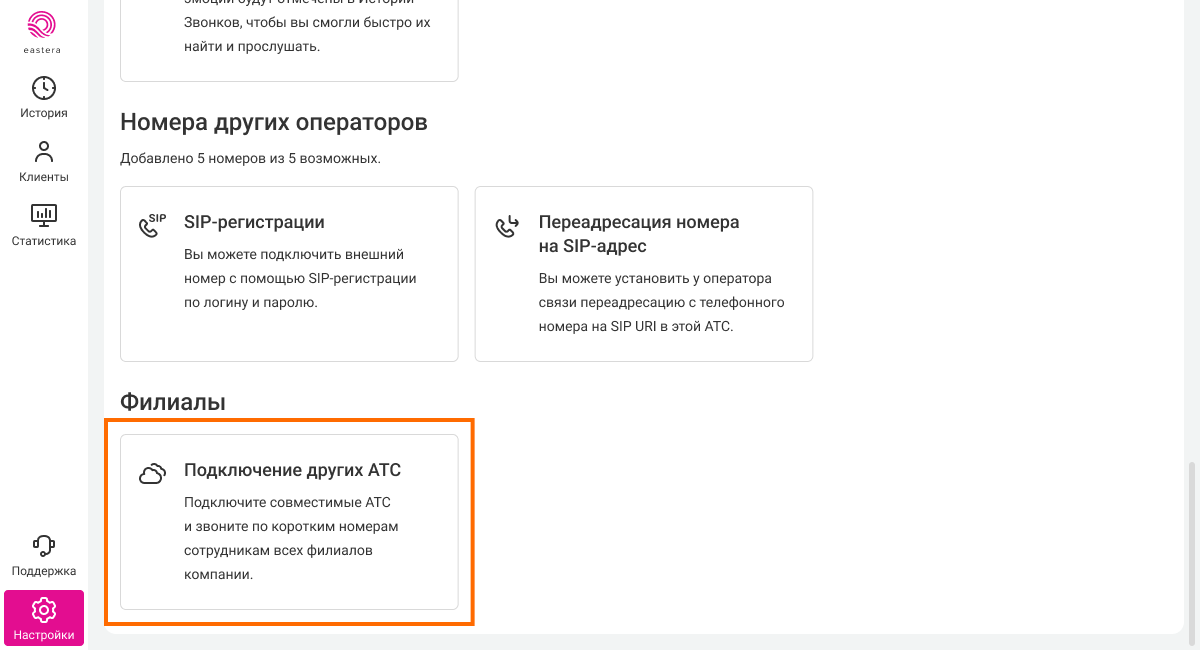Click the Подключение других АТС description text
This screenshot has width=1200, height=650.
[x=290, y=538]
